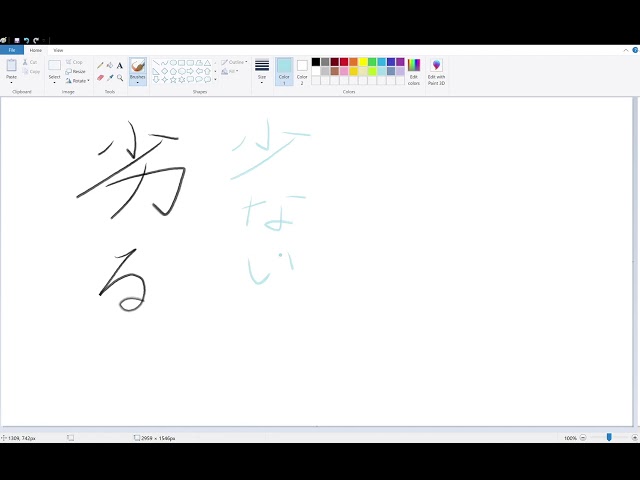The height and width of the screenshot is (480, 640).
Task: Choose the Oval shape
Action: tap(173, 63)
